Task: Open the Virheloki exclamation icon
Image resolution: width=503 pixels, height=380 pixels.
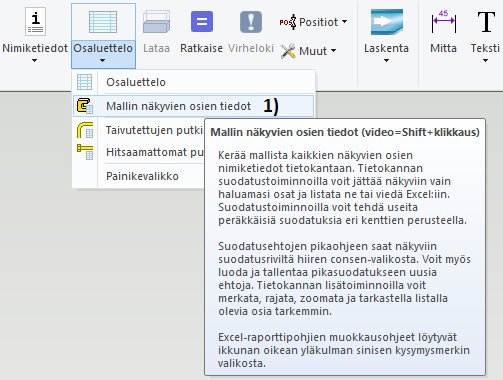Action: (x=251, y=22)
